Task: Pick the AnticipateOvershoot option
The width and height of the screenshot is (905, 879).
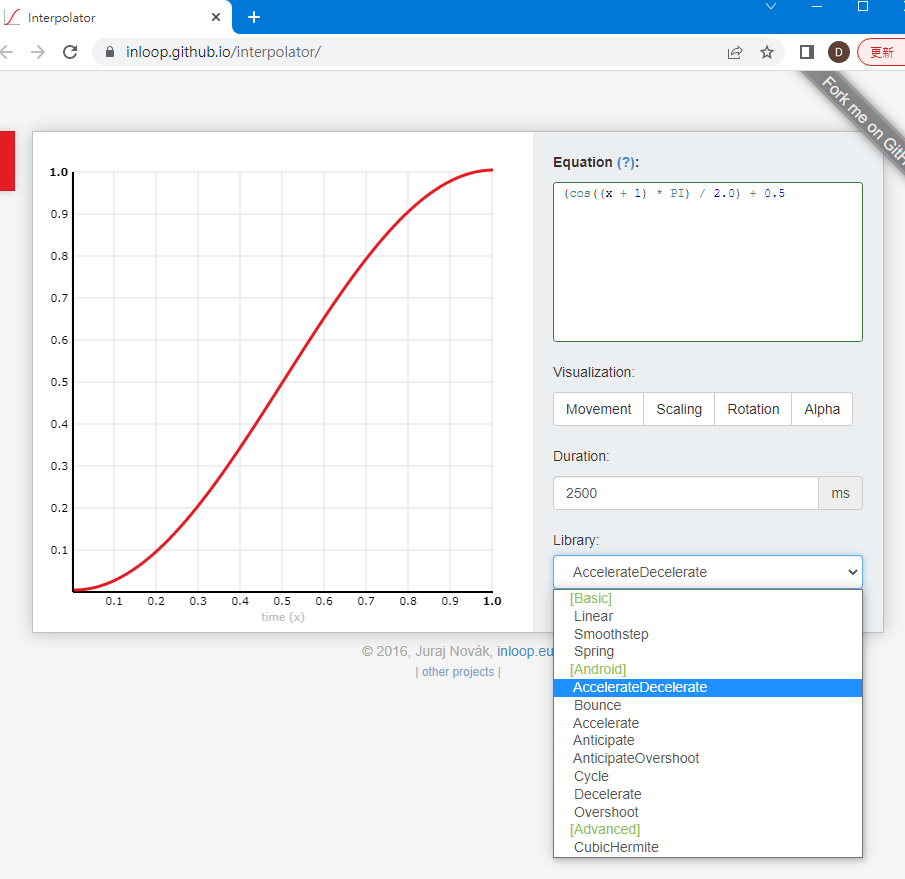Action: pyautogui.click(x=708, y=758)
